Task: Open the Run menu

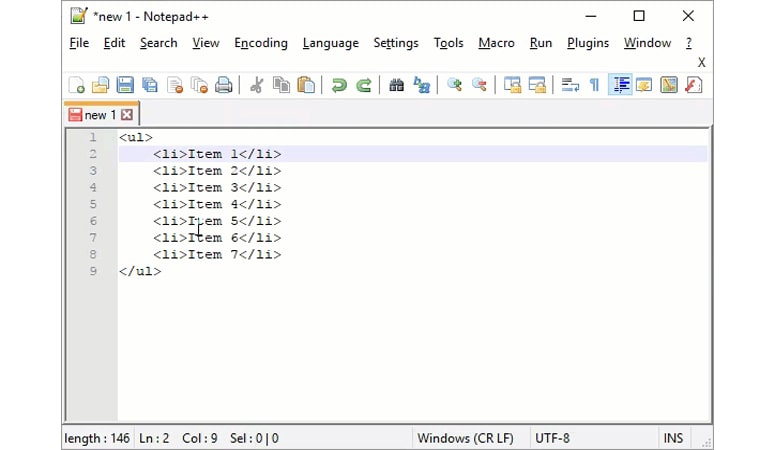Action: (541, 43)
